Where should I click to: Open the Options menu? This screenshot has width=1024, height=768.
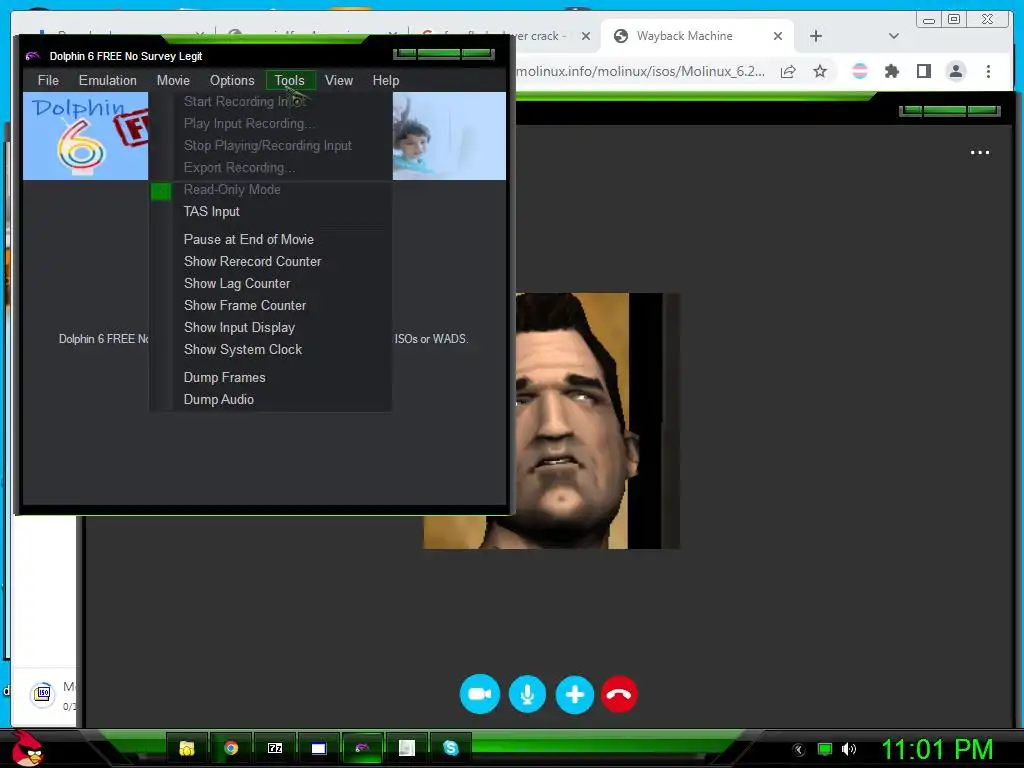point(232,80)
